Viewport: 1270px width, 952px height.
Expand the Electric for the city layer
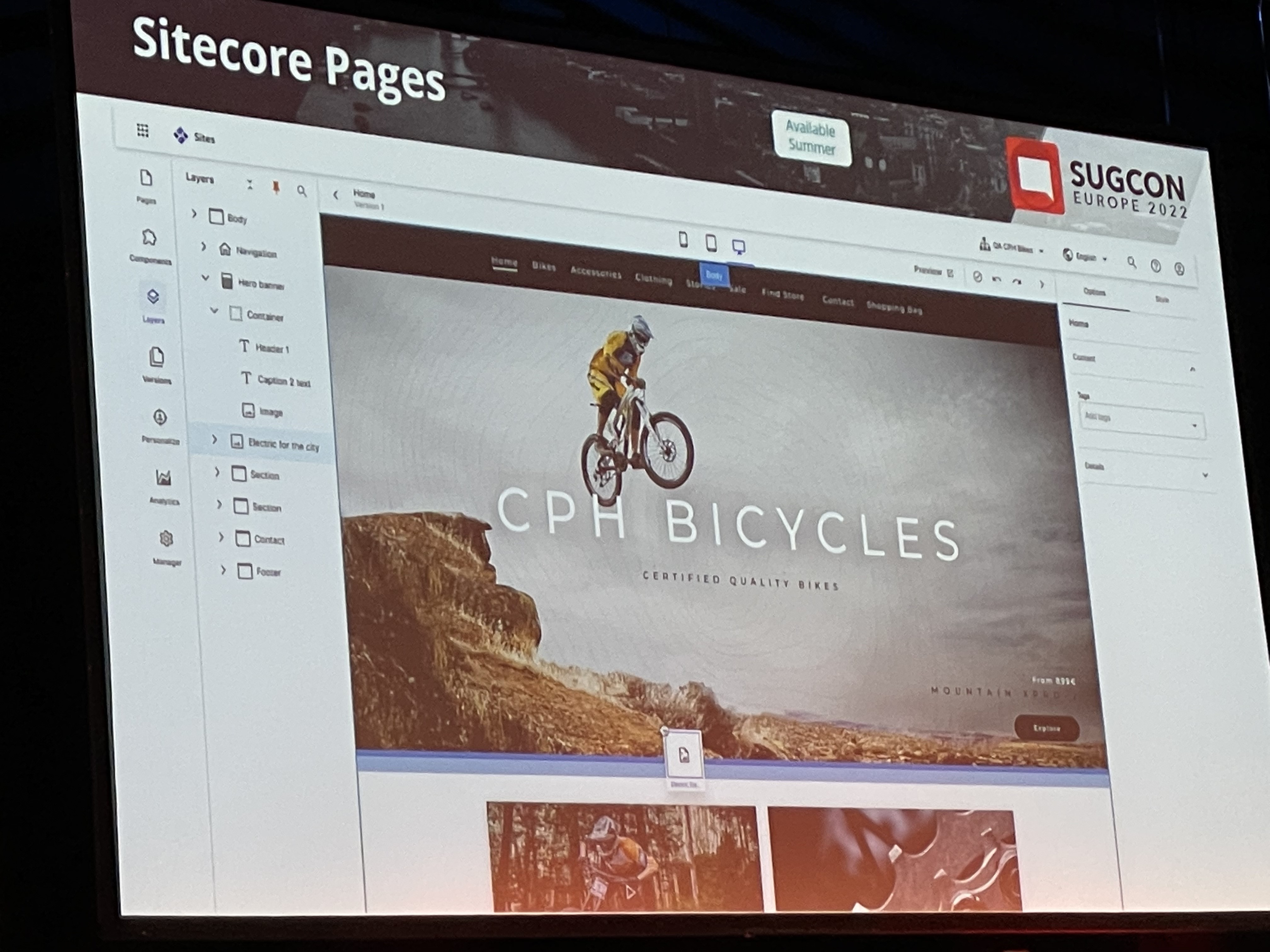pyautogui.click(x=214, y=439)
